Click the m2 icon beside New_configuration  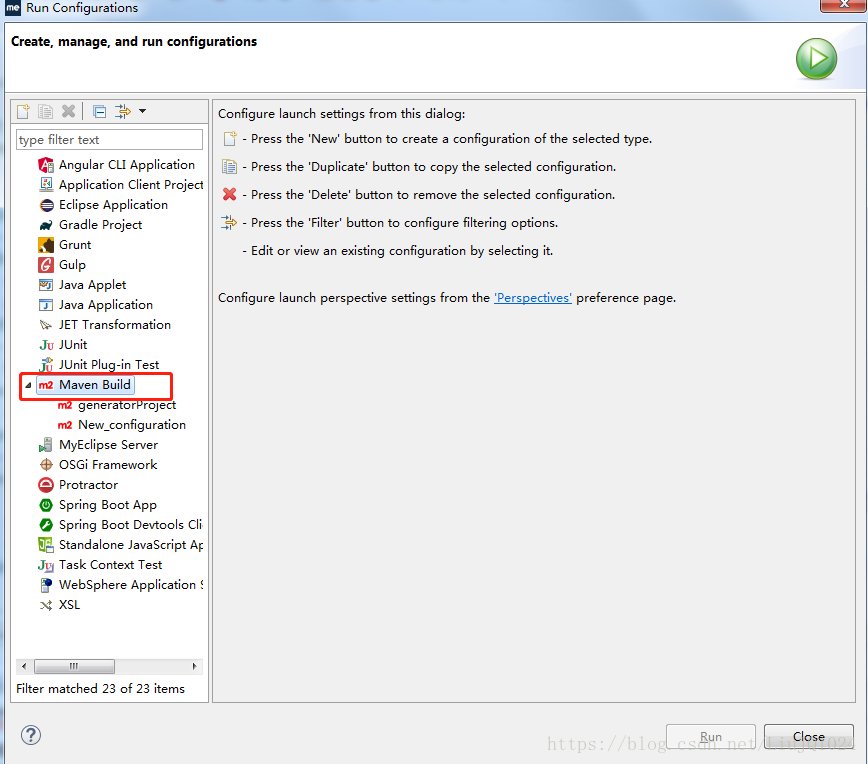[65, 425]
